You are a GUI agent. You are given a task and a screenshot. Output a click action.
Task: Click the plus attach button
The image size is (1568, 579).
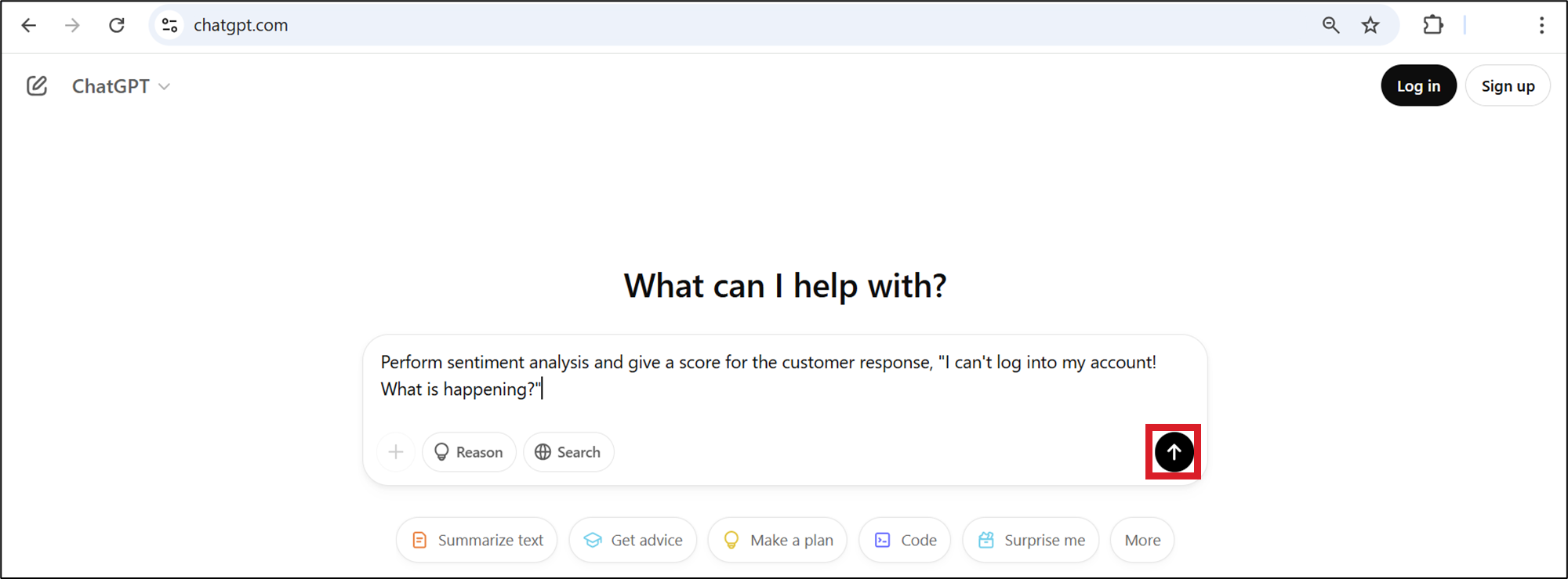pos(396,452)
